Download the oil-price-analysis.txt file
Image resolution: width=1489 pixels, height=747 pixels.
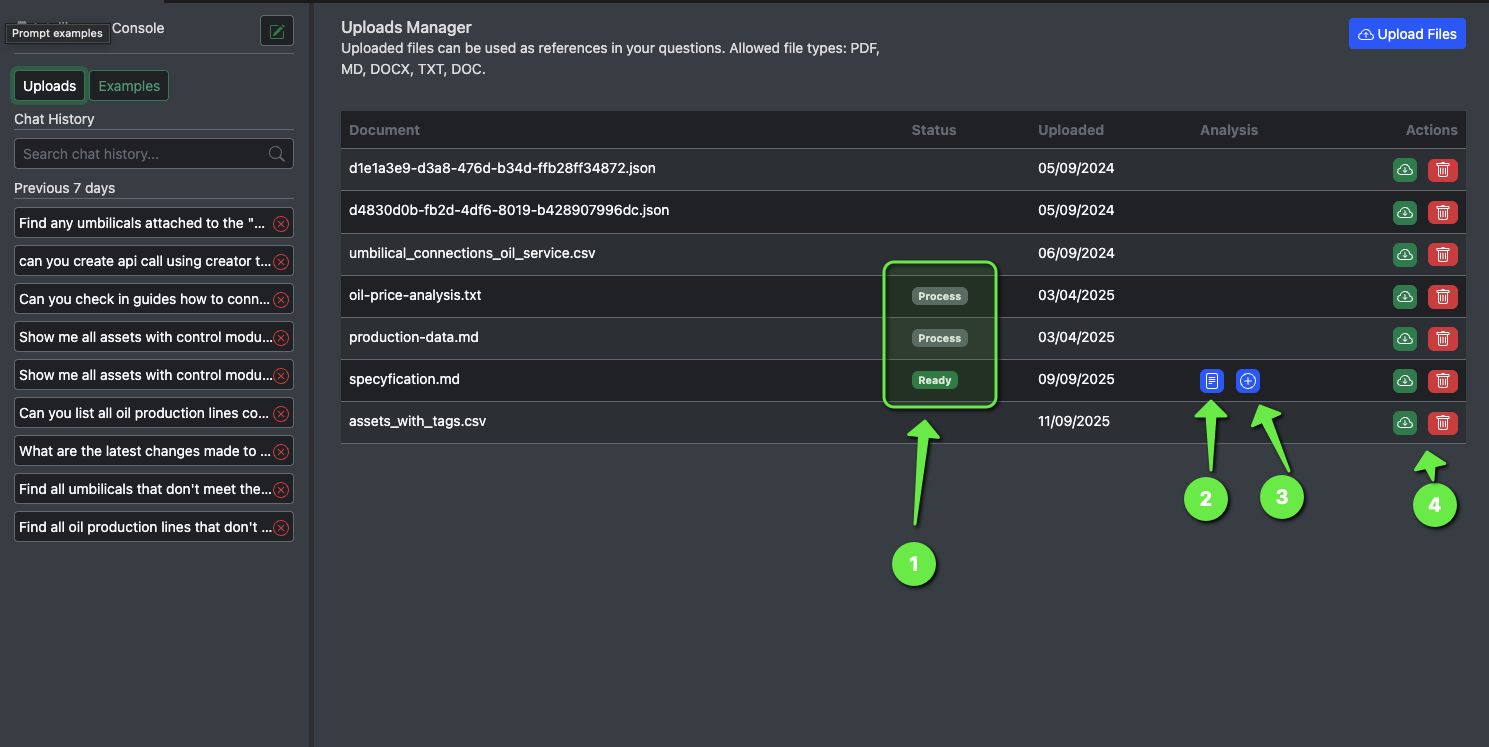coord(1405,296)
